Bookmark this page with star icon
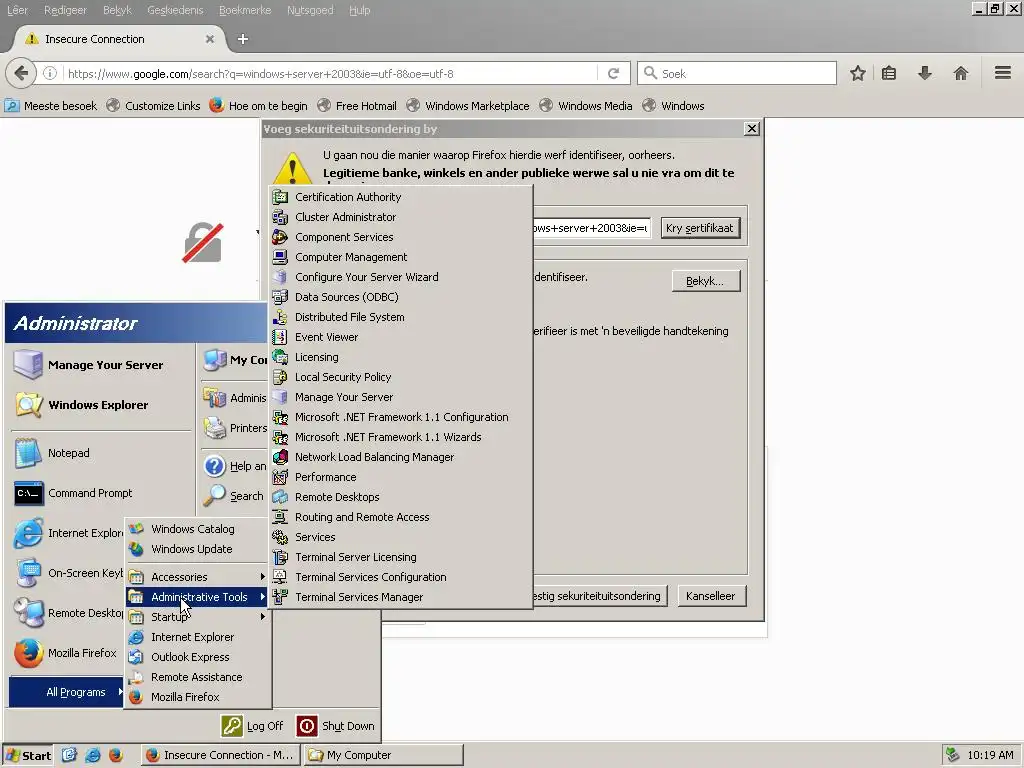The image size is (1024, 768). click(x=857, y=74)
